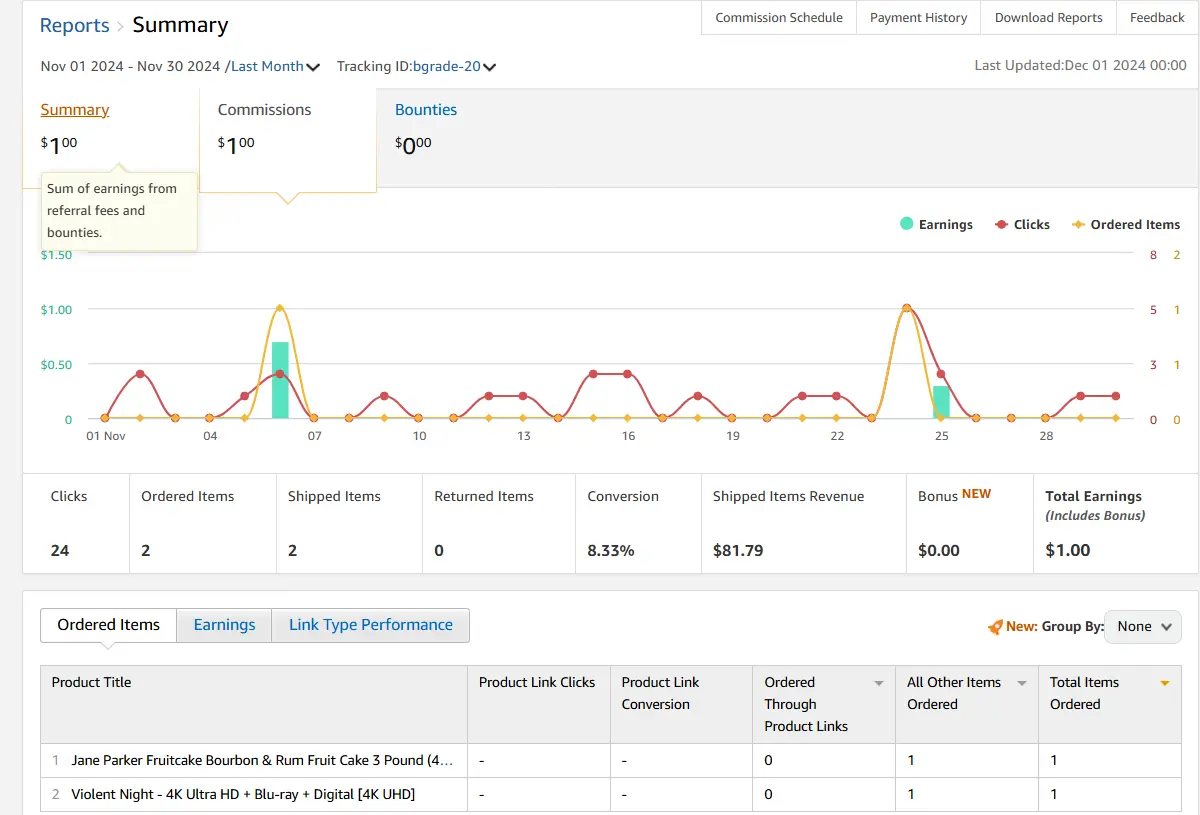Viewport: 1200px width, 815px height.
Task: Toggle the Clicks legend item
Action: tap(1022, 225)
